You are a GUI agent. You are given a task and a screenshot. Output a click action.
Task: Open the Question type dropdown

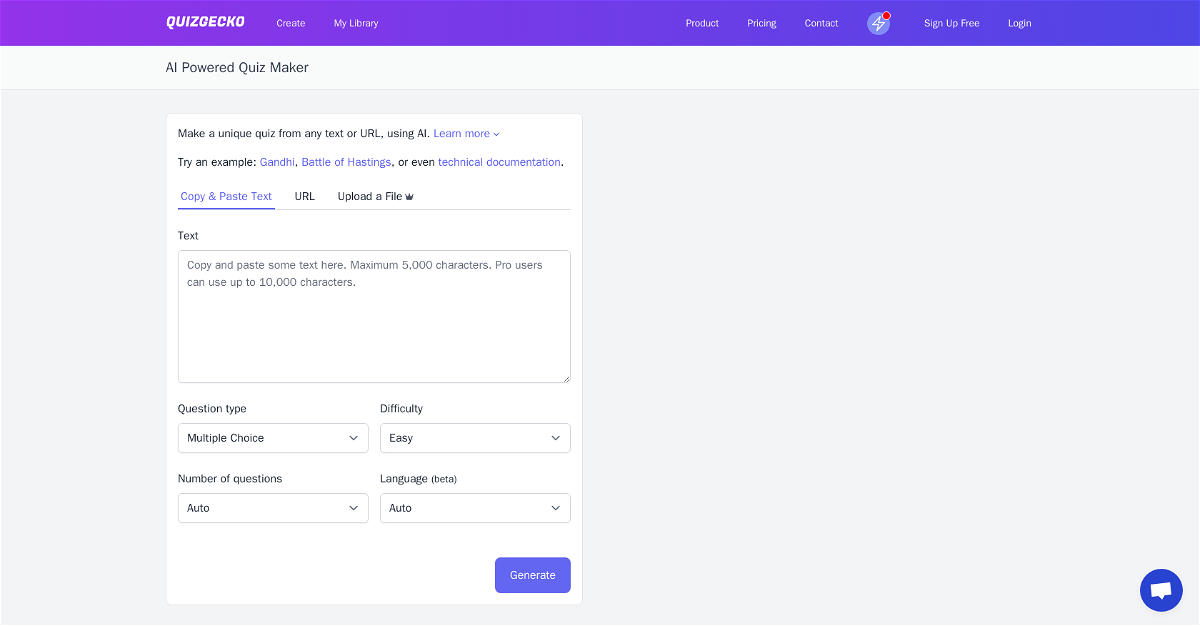(273, 438)
